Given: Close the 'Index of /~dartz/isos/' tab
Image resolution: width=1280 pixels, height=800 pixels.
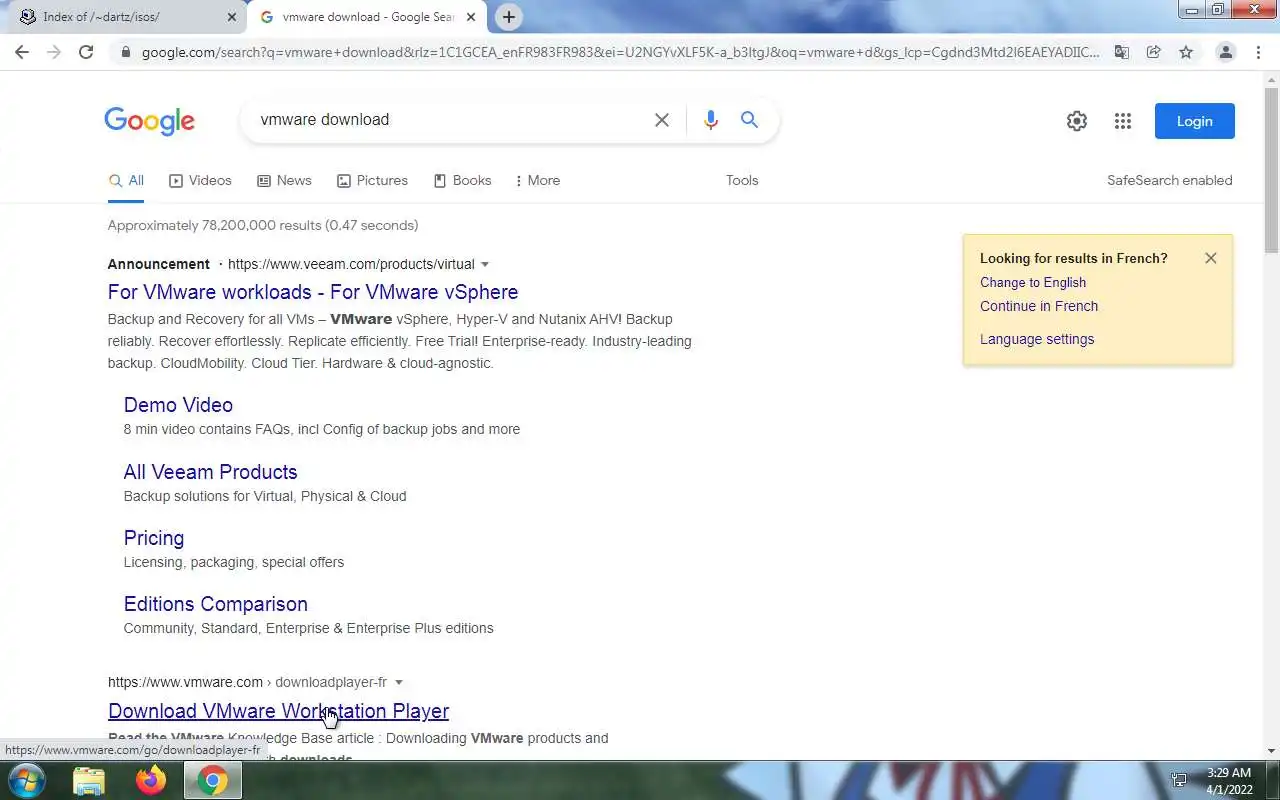Looking at the screenshot, I should coord(232,17).
